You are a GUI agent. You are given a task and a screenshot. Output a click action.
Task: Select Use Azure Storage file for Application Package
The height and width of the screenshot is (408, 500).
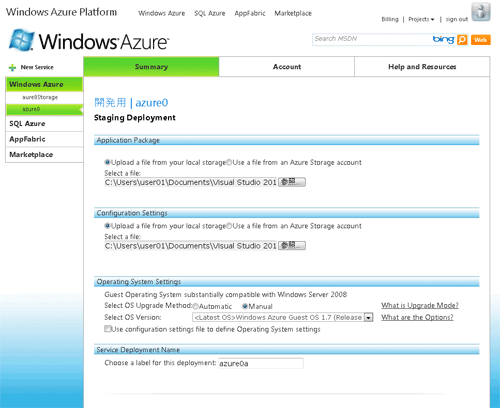229,162
